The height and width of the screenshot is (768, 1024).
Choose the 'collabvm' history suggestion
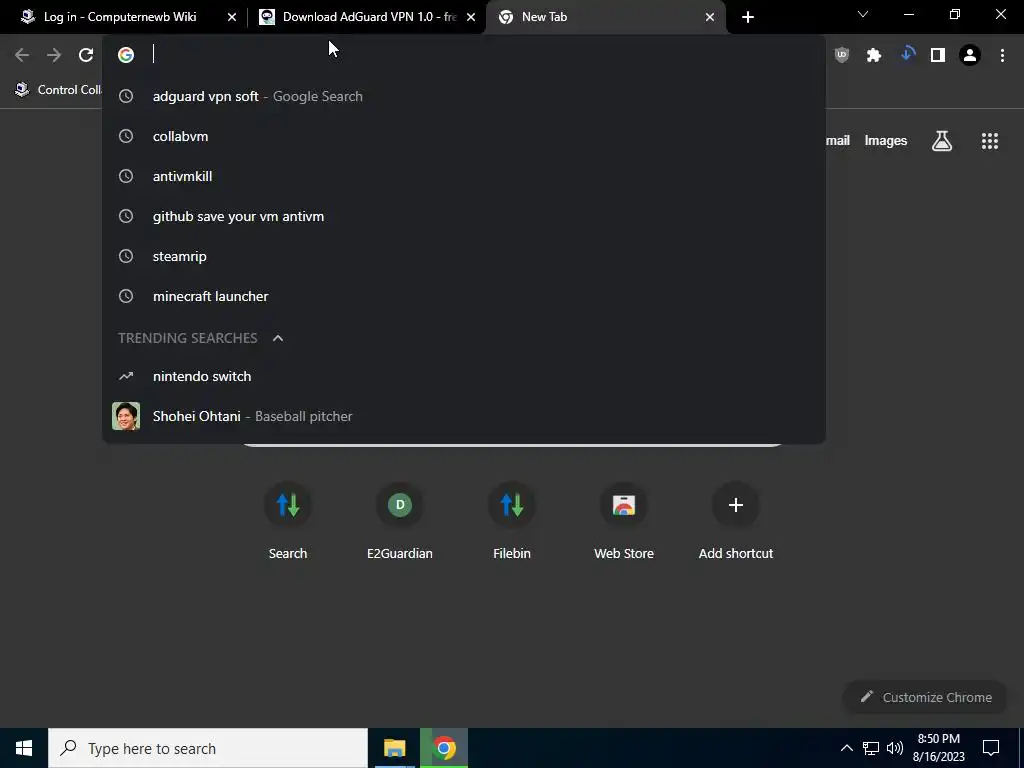[464, 136]
